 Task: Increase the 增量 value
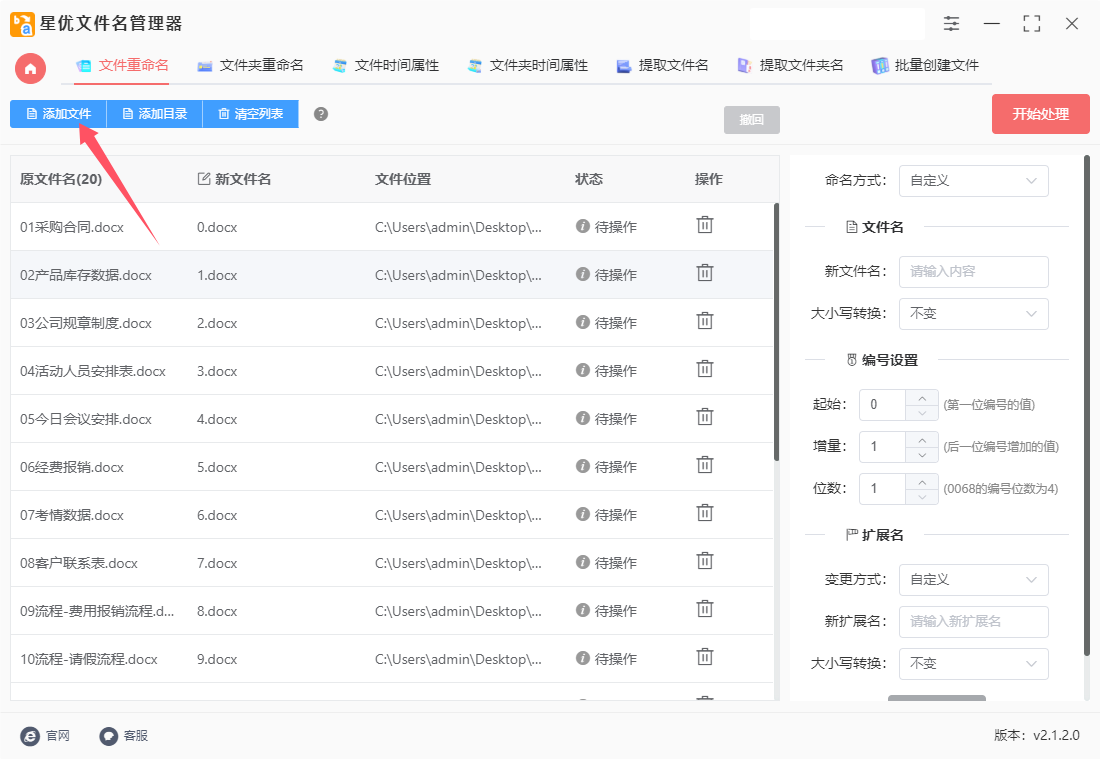point(922,439)
